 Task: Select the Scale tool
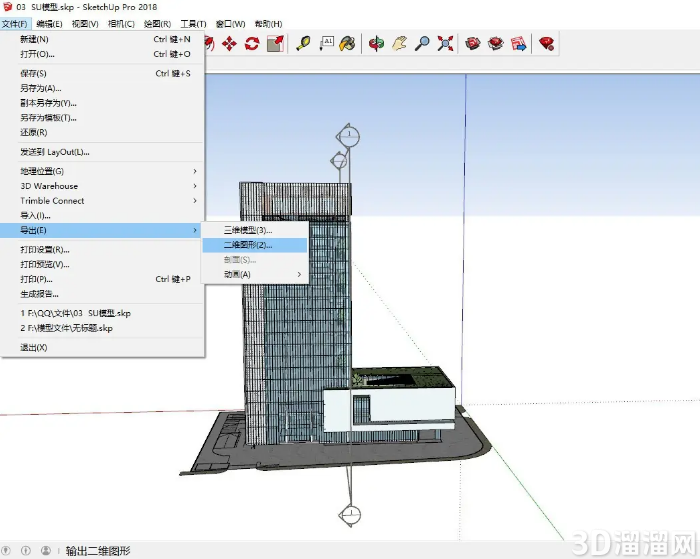[275, 43]
